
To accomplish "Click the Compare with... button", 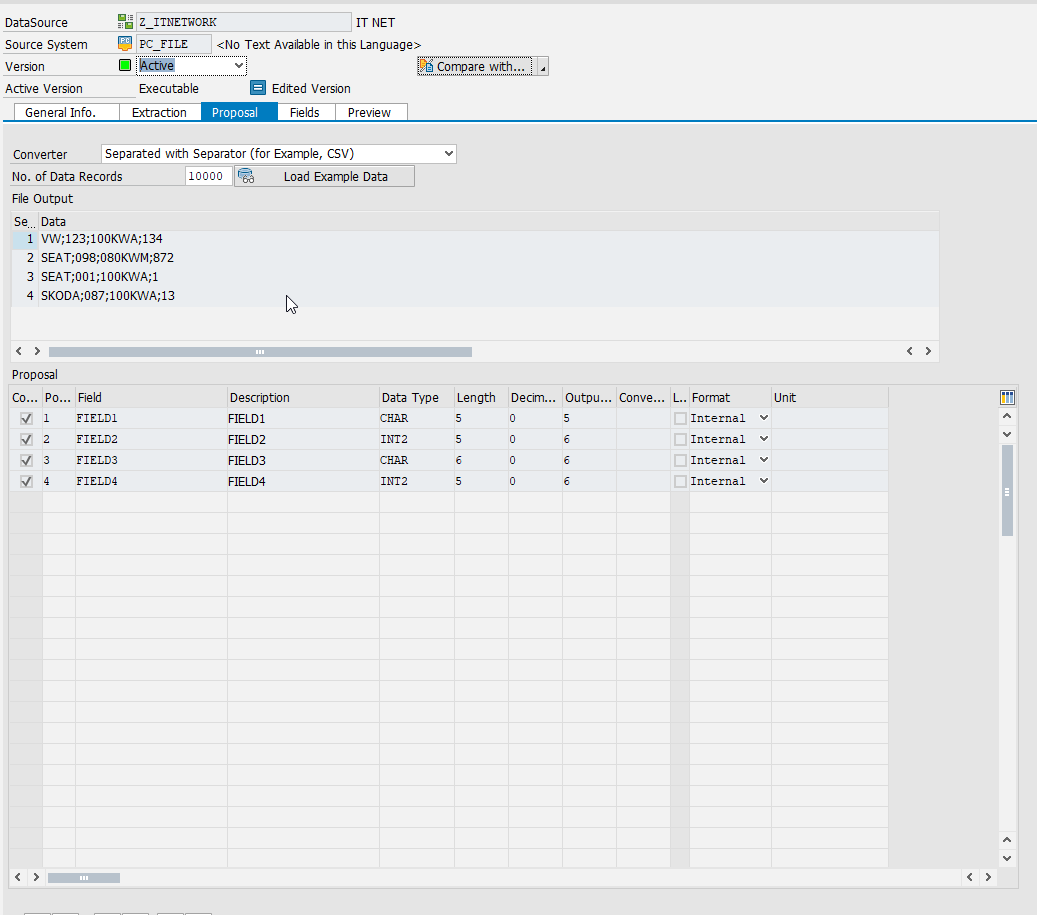I will 476,67.
